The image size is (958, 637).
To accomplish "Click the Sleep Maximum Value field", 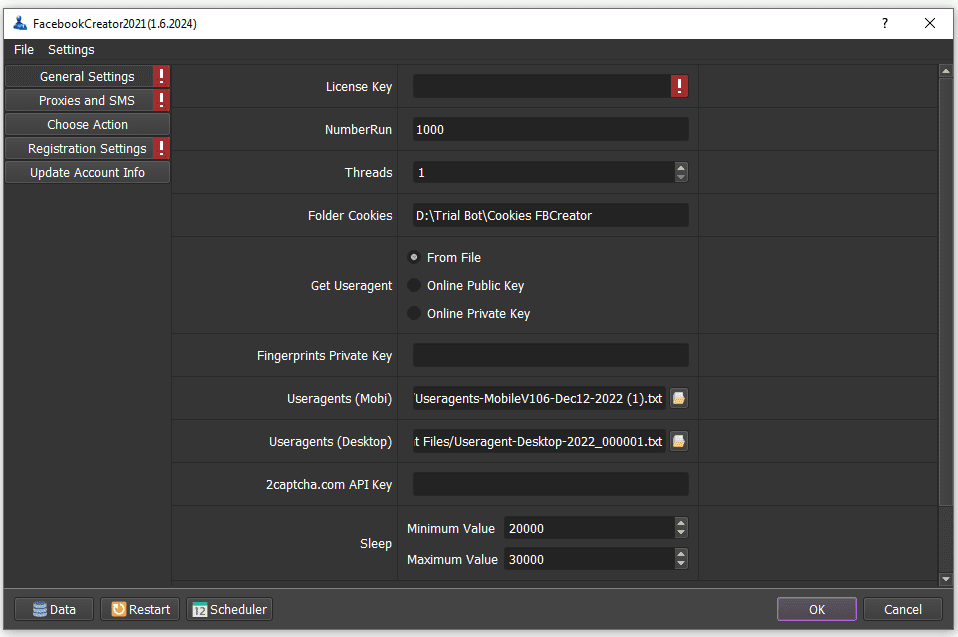I will [590, 559].
